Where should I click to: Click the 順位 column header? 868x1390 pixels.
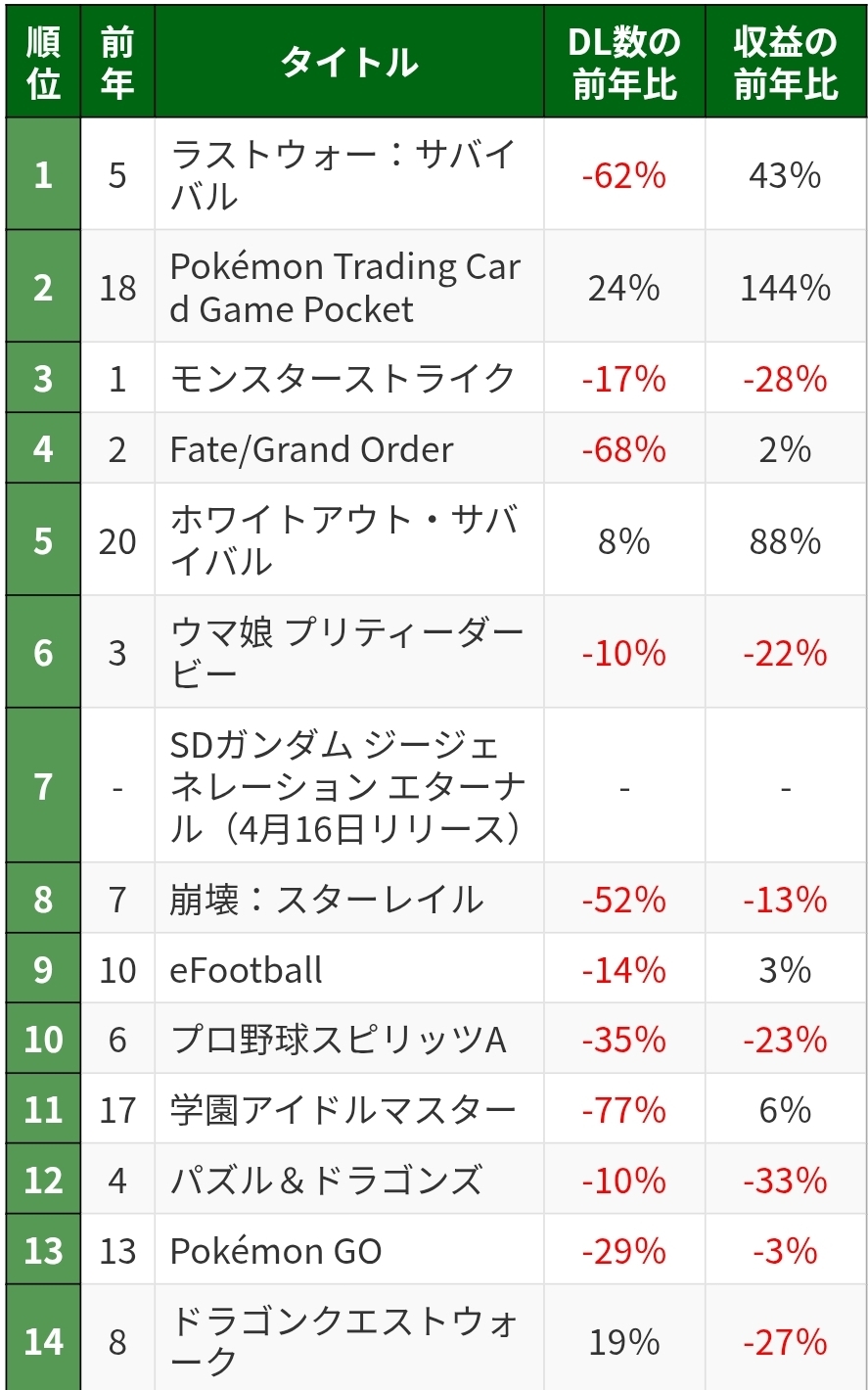(43, 63)
